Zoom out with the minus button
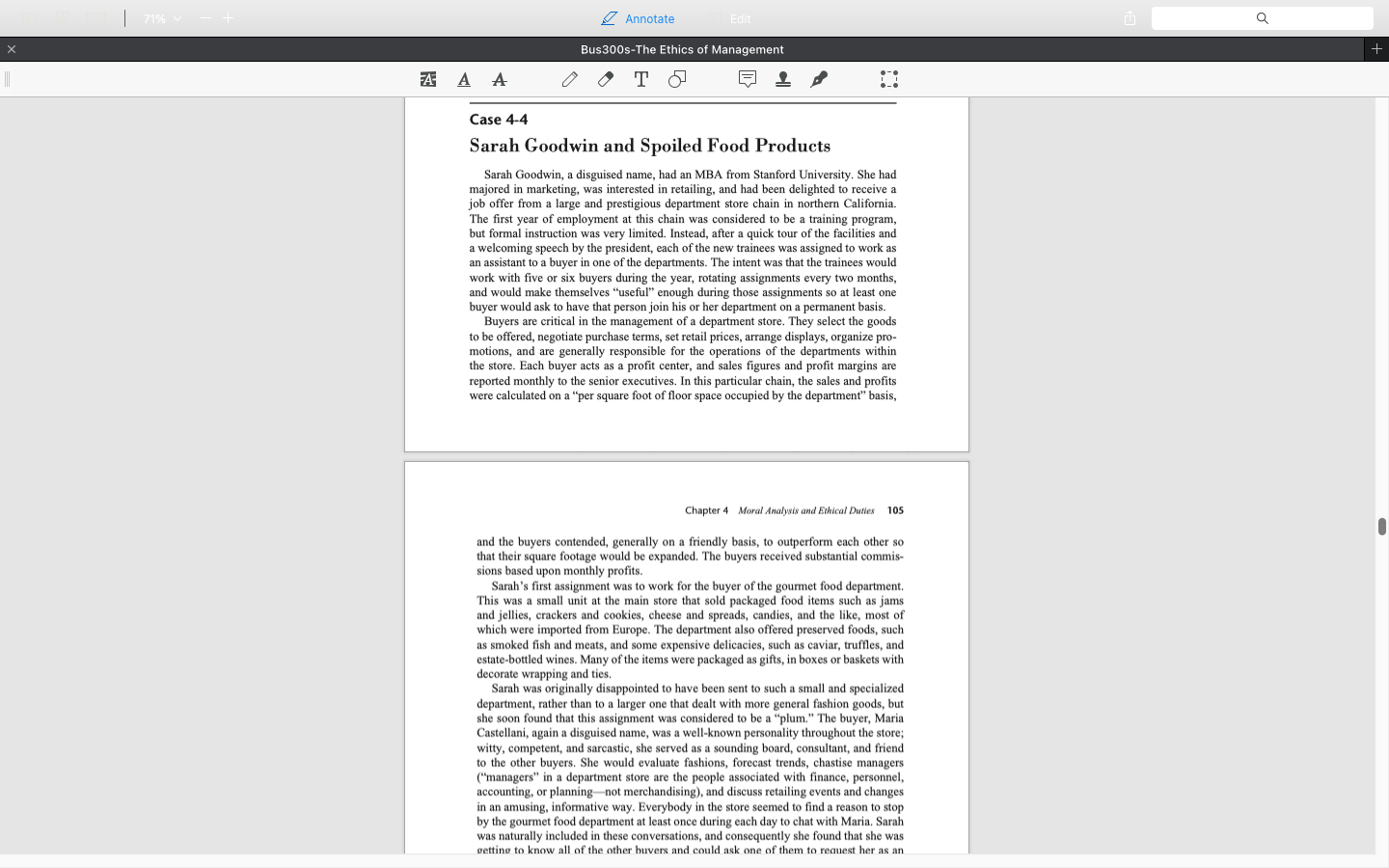 pyautogui.click(x=205, y=18)
